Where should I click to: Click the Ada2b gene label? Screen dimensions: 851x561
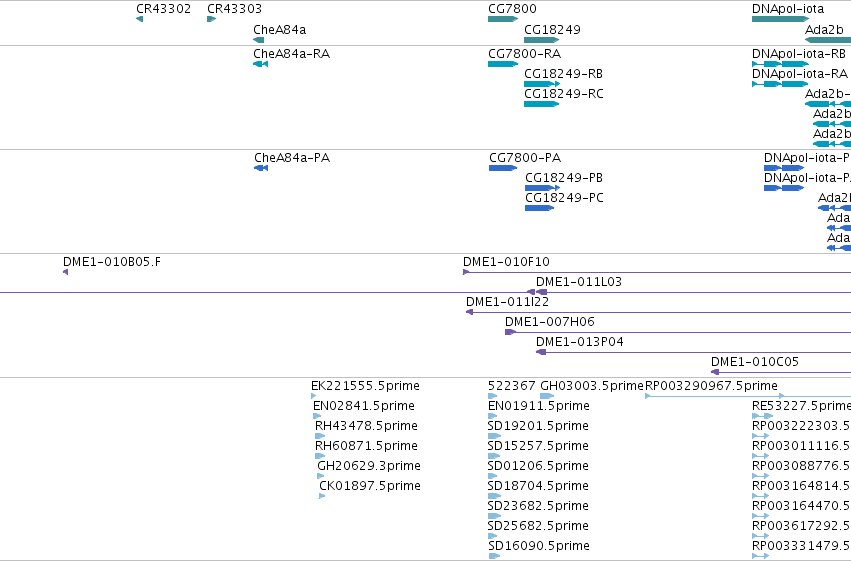824,30
